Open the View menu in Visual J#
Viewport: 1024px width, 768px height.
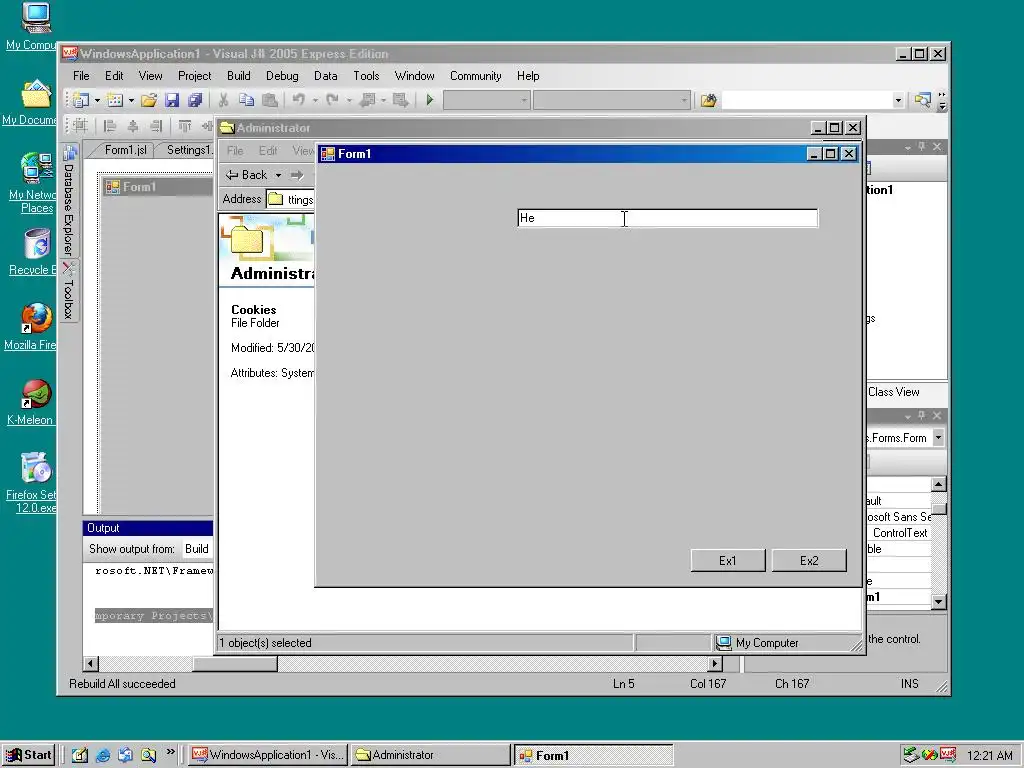pos(150,76)
